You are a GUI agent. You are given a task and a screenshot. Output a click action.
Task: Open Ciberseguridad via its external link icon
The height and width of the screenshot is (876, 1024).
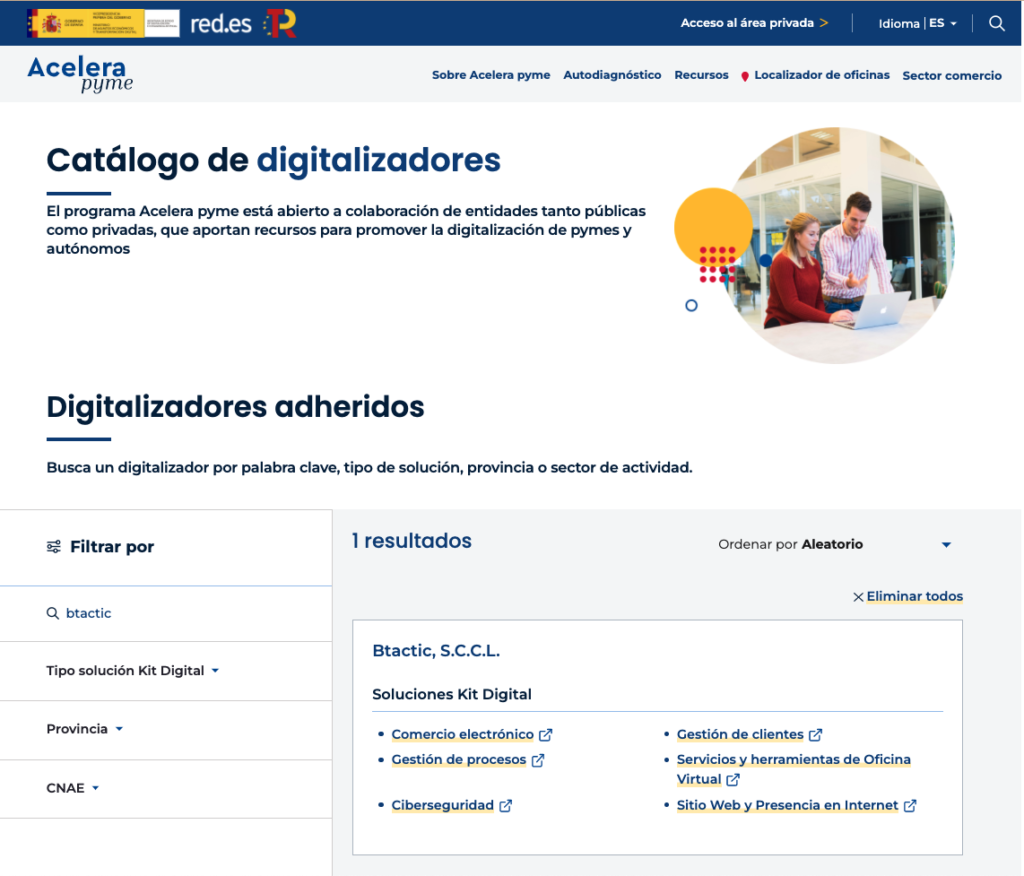506,805
